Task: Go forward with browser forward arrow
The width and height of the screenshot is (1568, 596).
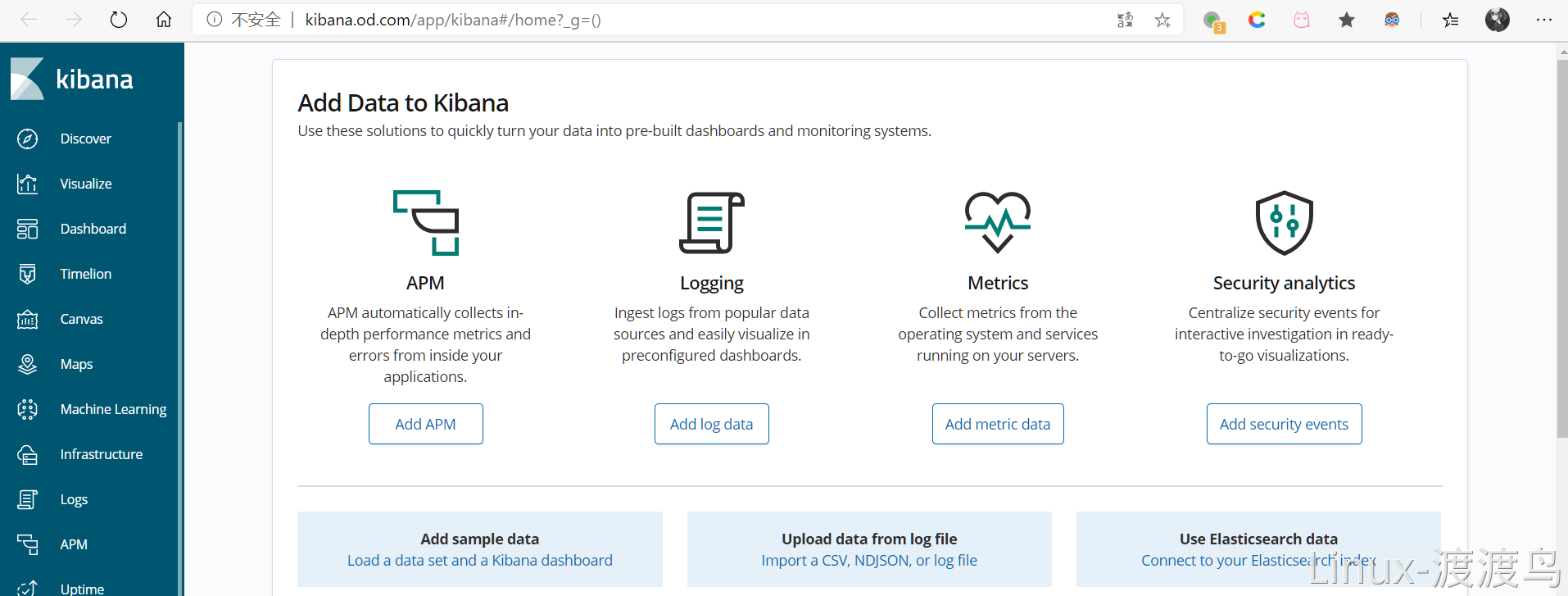Action: (74, 20)
